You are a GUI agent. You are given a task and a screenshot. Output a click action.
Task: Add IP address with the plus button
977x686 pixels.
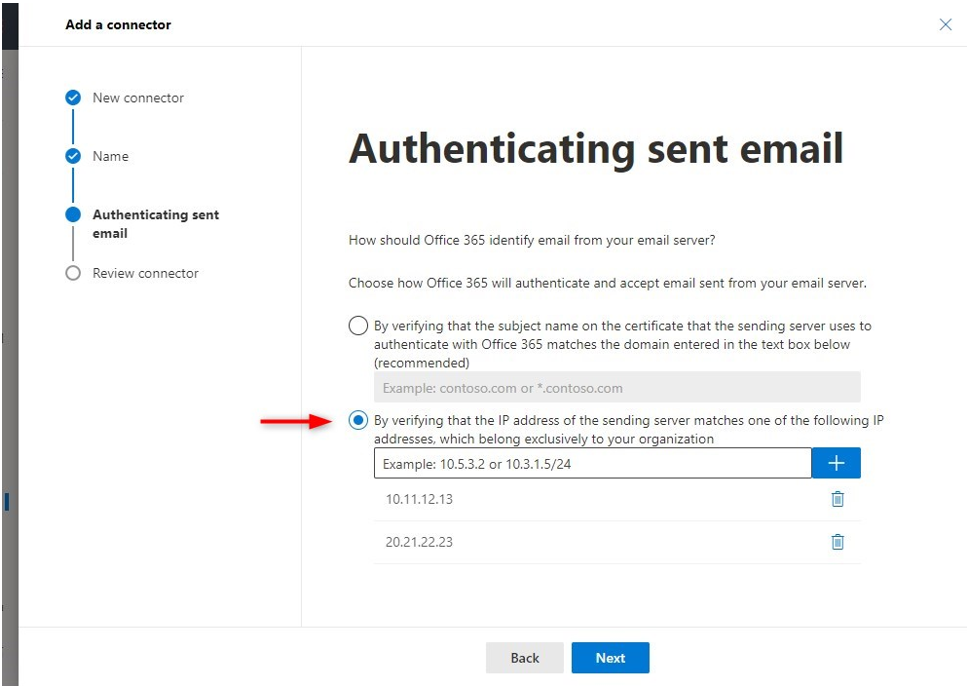click(x=836, y=463)
